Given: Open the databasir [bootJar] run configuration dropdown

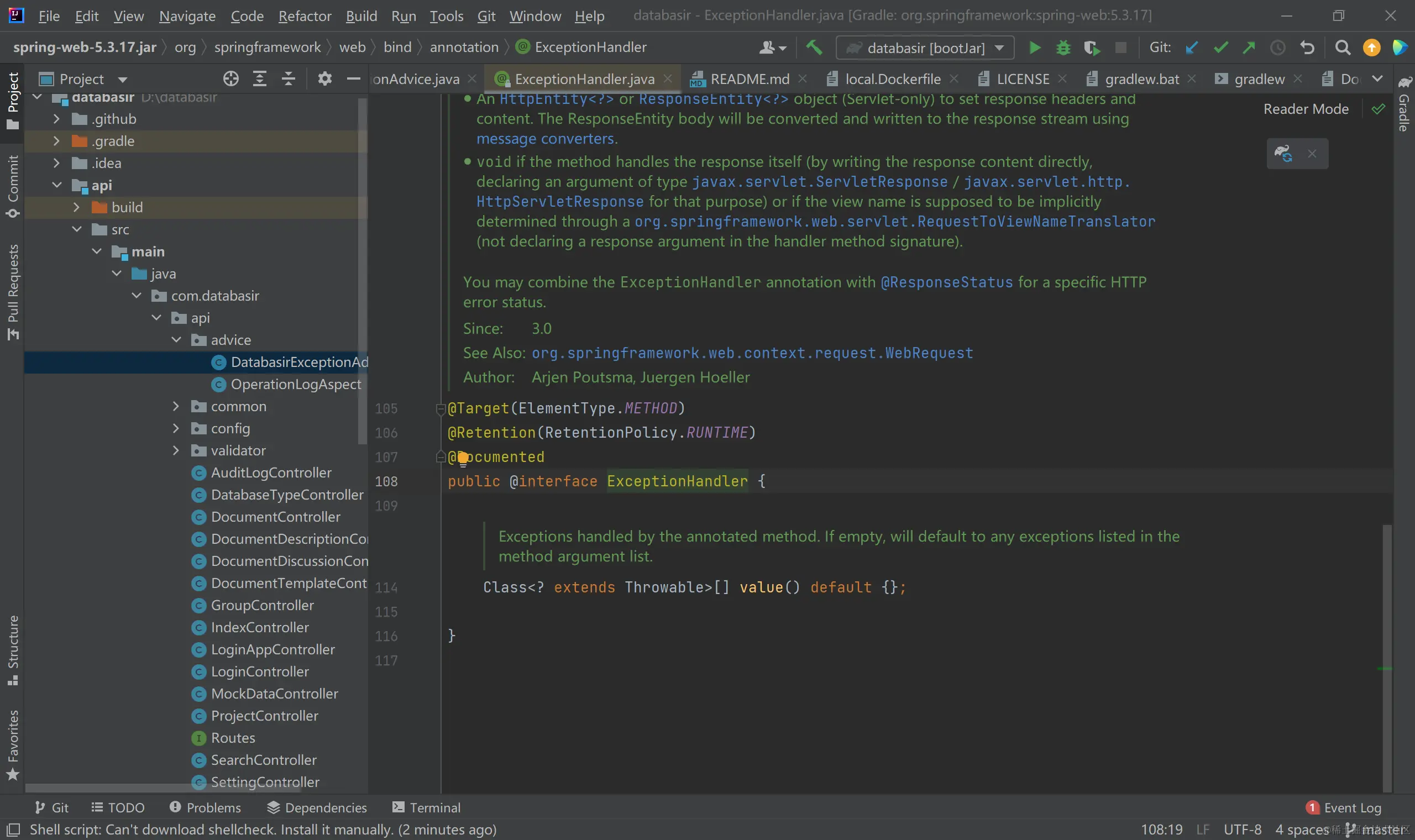Looking at the screenshot, I should [x=999, y=48].
